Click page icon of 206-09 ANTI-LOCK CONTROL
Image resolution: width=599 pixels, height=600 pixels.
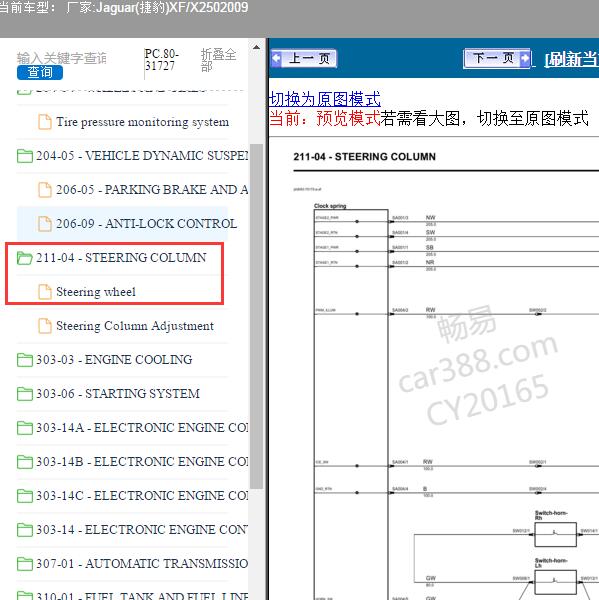45,223
